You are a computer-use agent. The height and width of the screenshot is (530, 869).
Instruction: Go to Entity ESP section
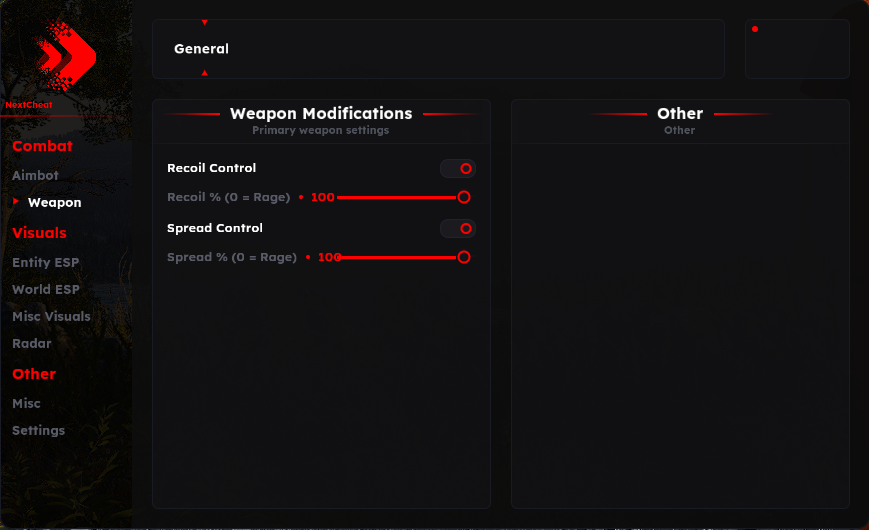coord(45,262)
